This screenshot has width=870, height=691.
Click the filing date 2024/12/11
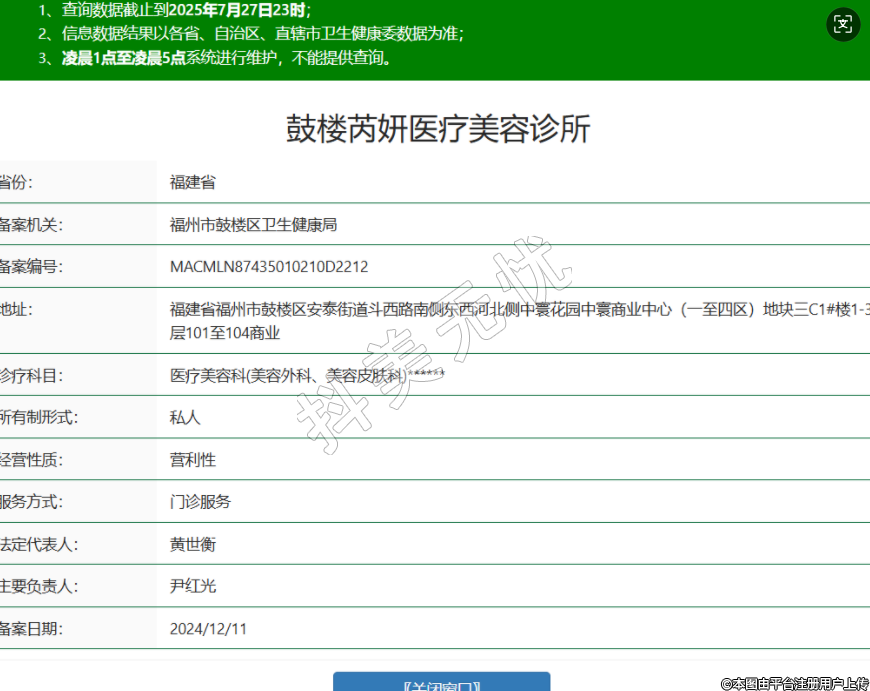click(x=208, y=628)
